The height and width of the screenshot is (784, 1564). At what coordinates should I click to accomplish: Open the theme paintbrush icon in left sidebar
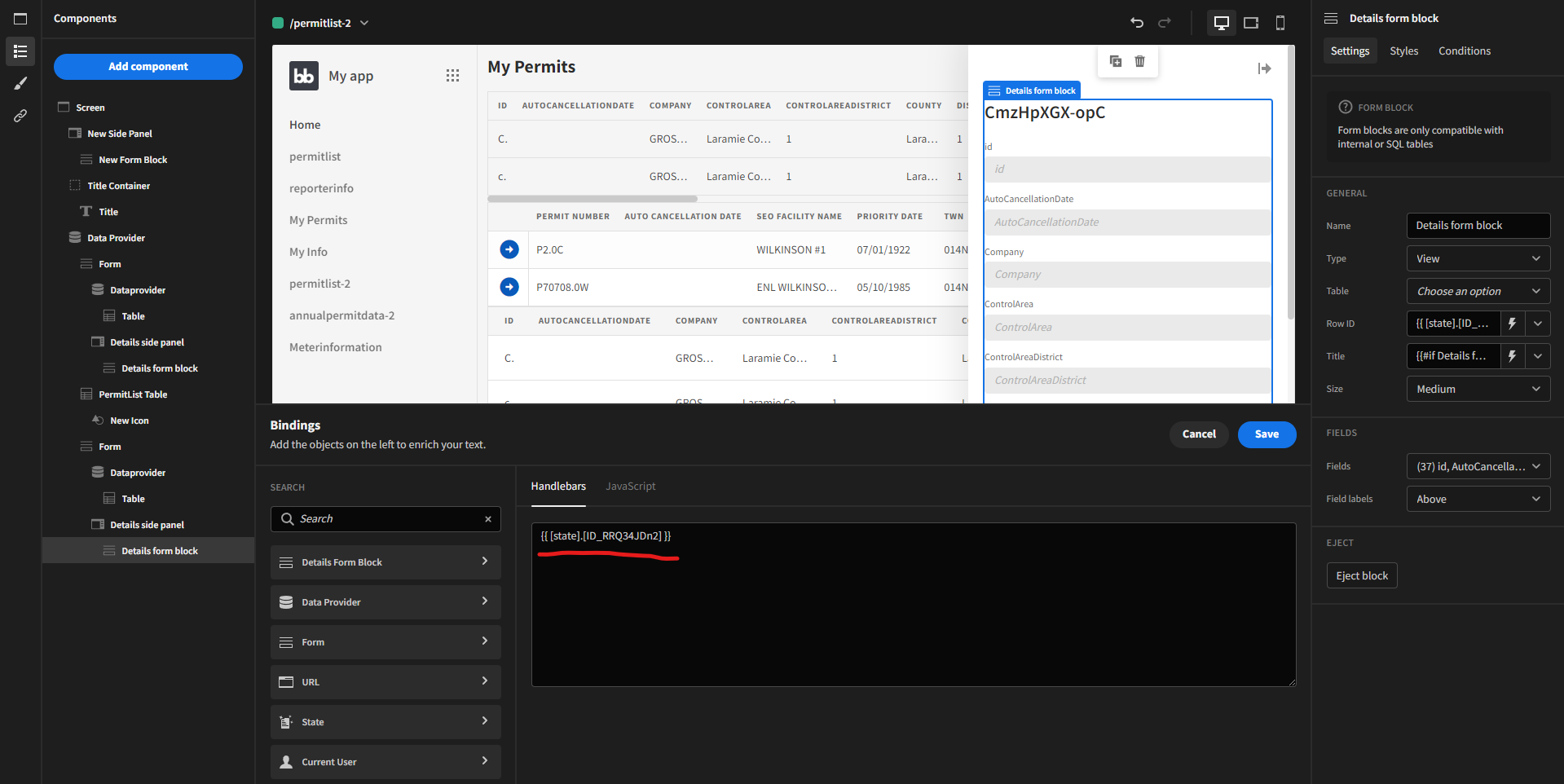(x=20, y=82)
